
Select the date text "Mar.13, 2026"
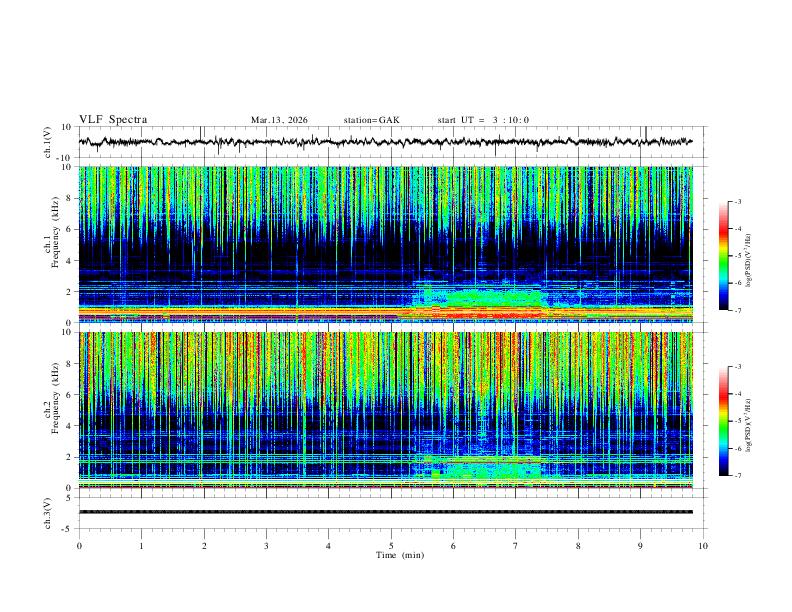279,120
